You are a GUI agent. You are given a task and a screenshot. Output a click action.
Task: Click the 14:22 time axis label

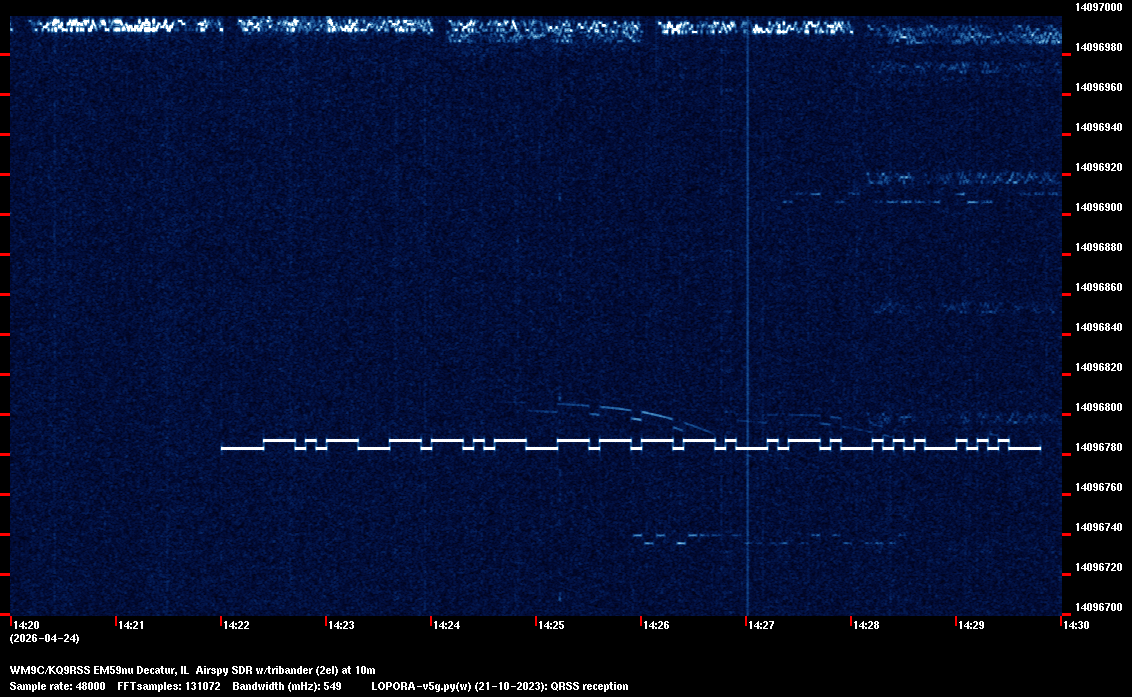click(236, 625)
